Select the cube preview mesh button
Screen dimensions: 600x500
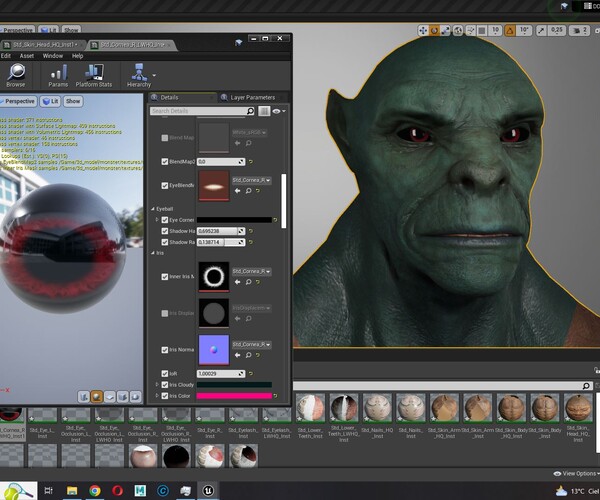122,397
